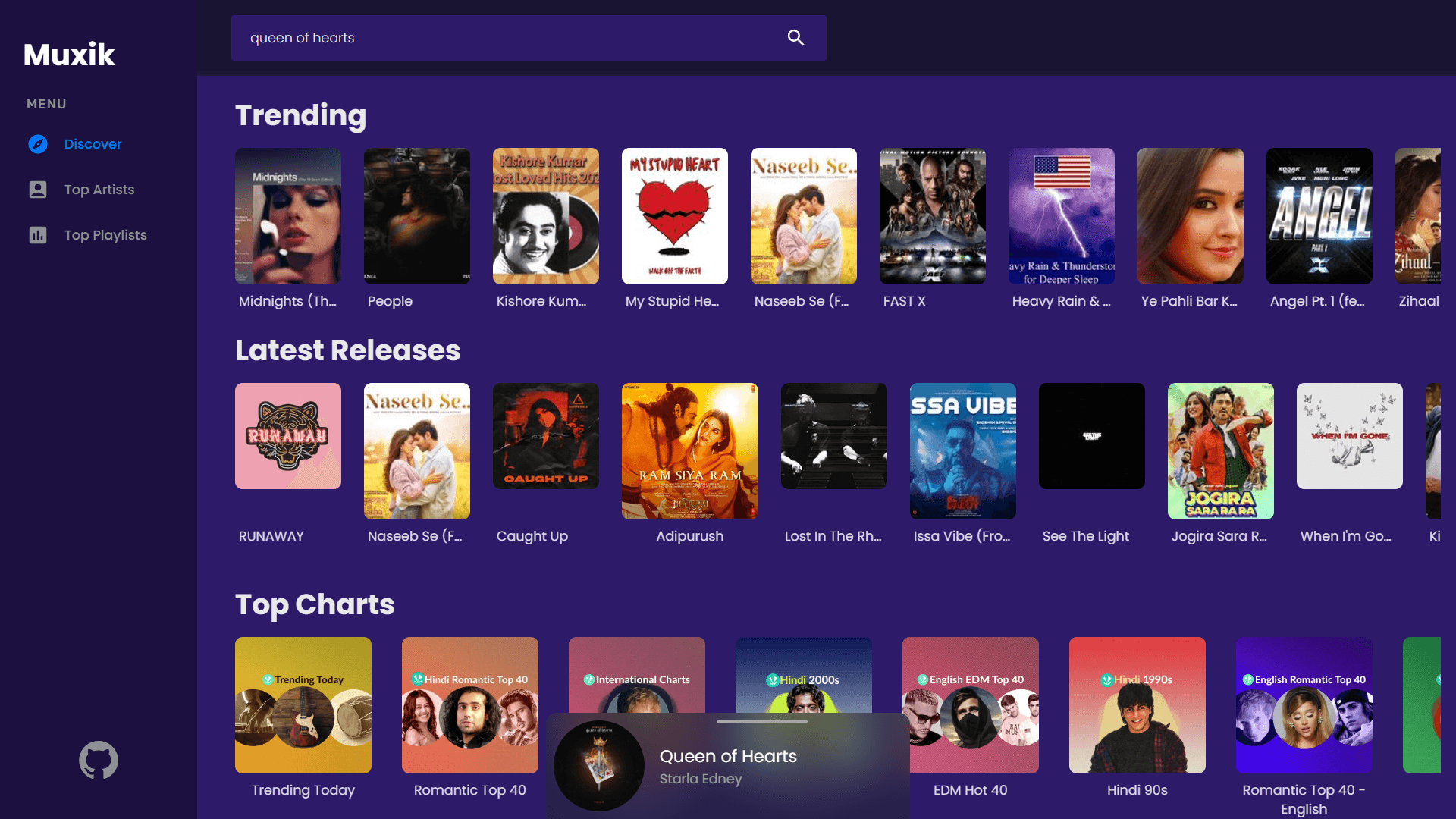This screenshot has width=1456, height=819.
Task: Click the 'Romantic Top 40' caption
Action: click(x=470, y=790)
